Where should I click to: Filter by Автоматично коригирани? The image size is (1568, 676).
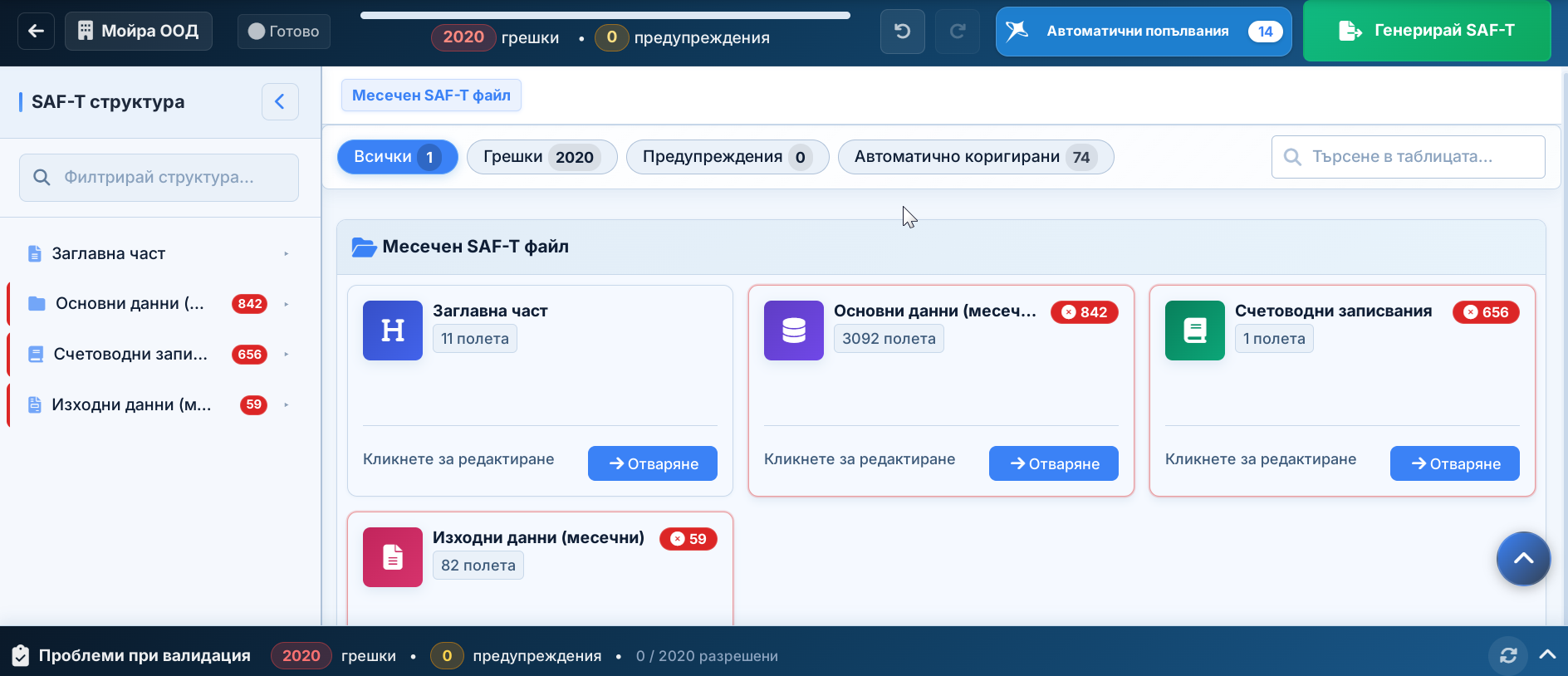click(x=976, y=157)
